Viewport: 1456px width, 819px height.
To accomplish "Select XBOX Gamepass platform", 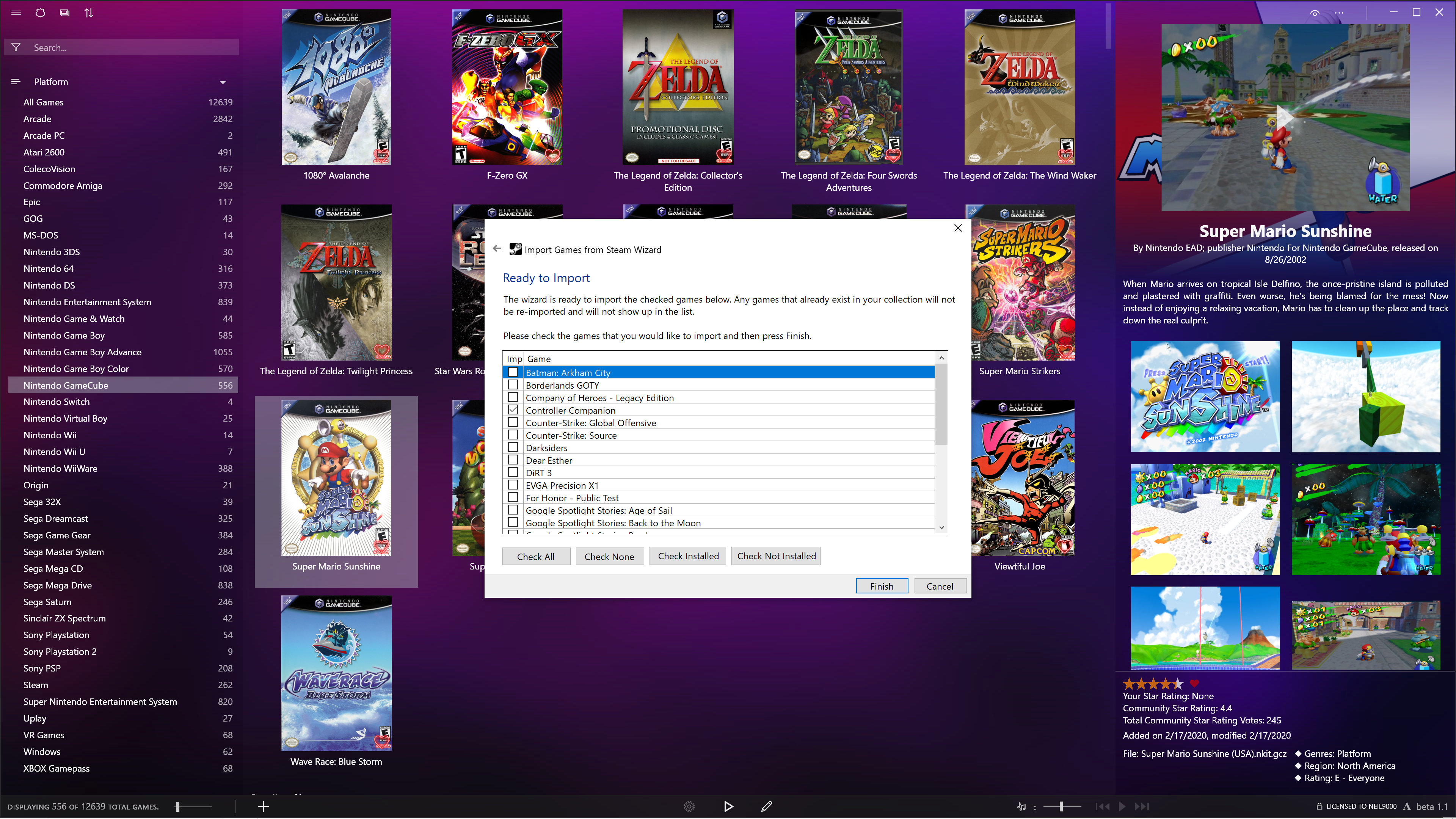I will [123, 768].
